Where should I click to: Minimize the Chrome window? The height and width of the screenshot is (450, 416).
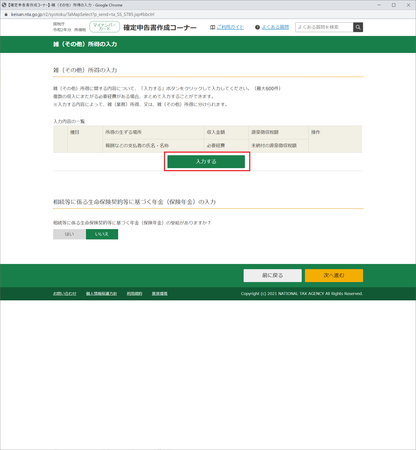coord(379,5)
